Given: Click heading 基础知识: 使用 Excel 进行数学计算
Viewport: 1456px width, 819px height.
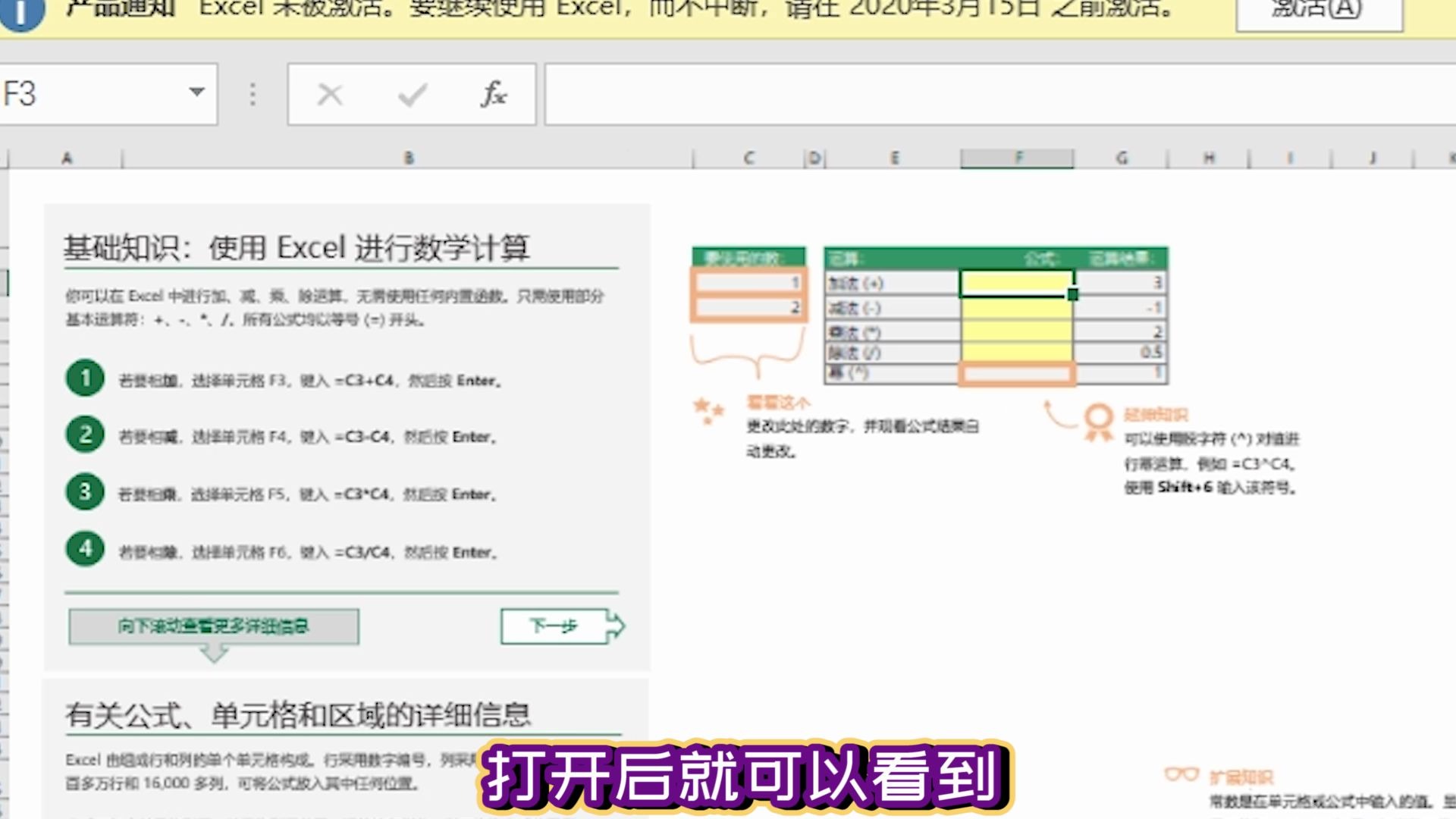Looking at the screenshot, I should click(x=297, y=248).
